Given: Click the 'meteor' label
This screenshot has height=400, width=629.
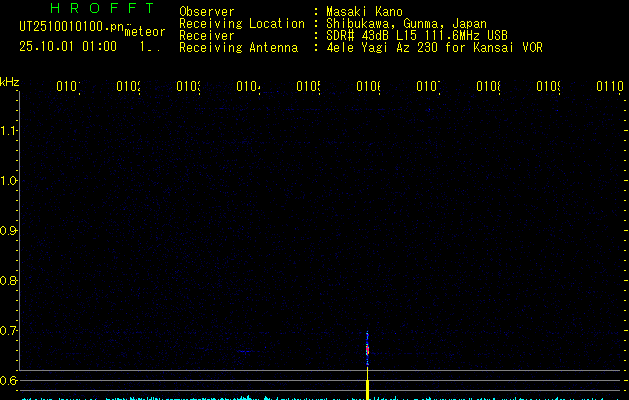Looking at the screenshot, I should [x=145, y=32].
